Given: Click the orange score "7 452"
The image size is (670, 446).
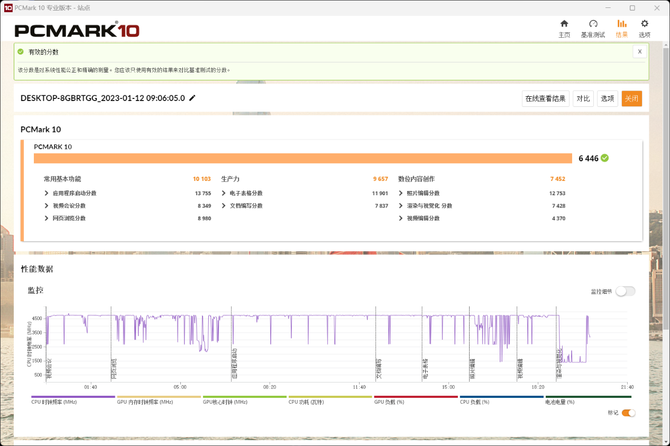Looking at the screenshot, I should coord(558,179).
